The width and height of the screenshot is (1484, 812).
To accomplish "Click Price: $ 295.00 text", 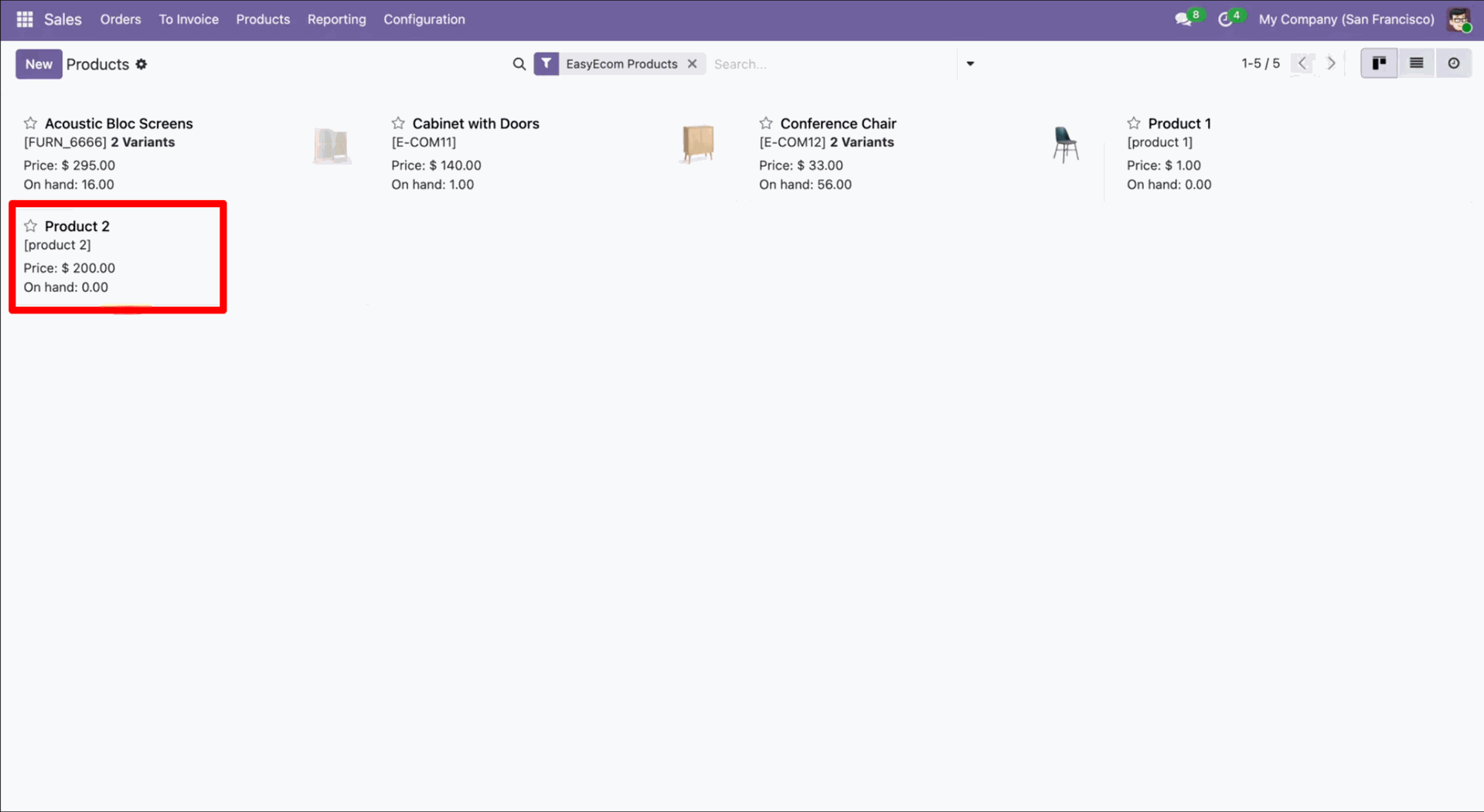I will [70, 165].
